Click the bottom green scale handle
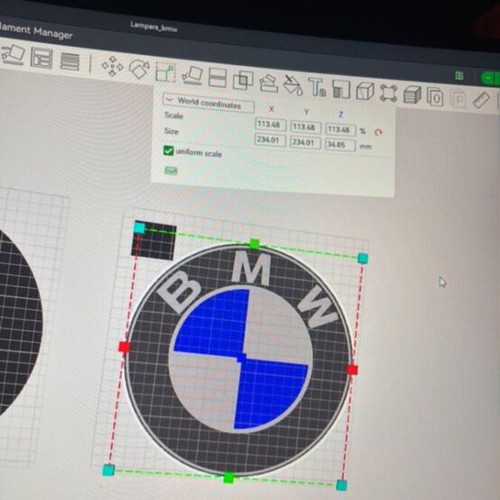This screenshot has width=500, height=500. tap(229, 478)
